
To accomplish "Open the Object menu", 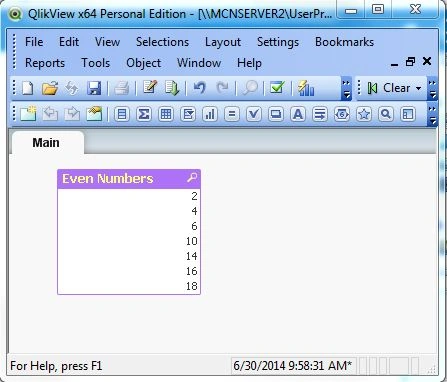I will 143,63.
